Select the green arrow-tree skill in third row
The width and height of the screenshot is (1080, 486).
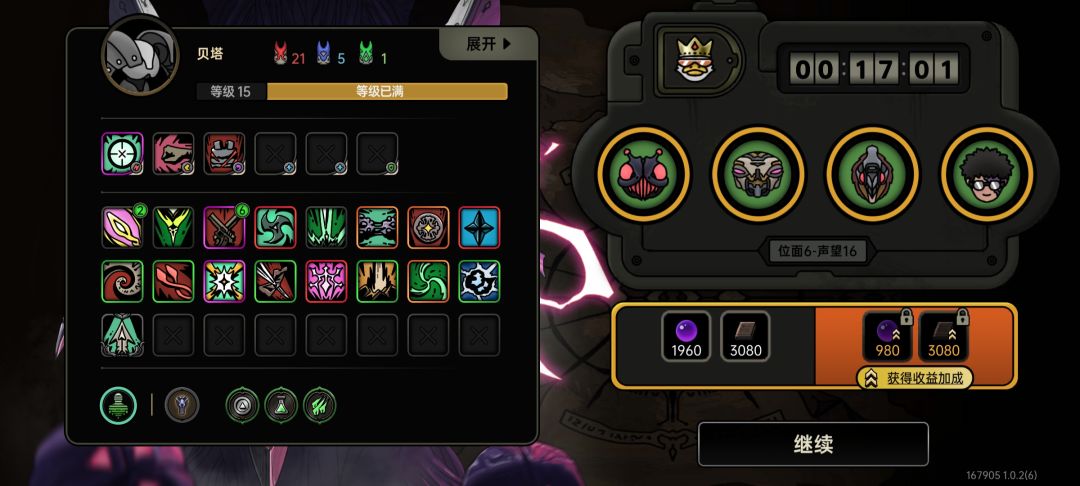point(123,335)
